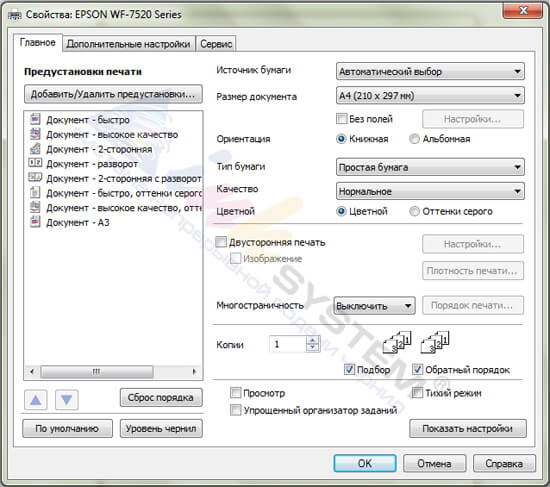Screen dimensions: 550x487
Task: Switch to 'Дополнительные настройки' tab
Action: pos(129,44)
